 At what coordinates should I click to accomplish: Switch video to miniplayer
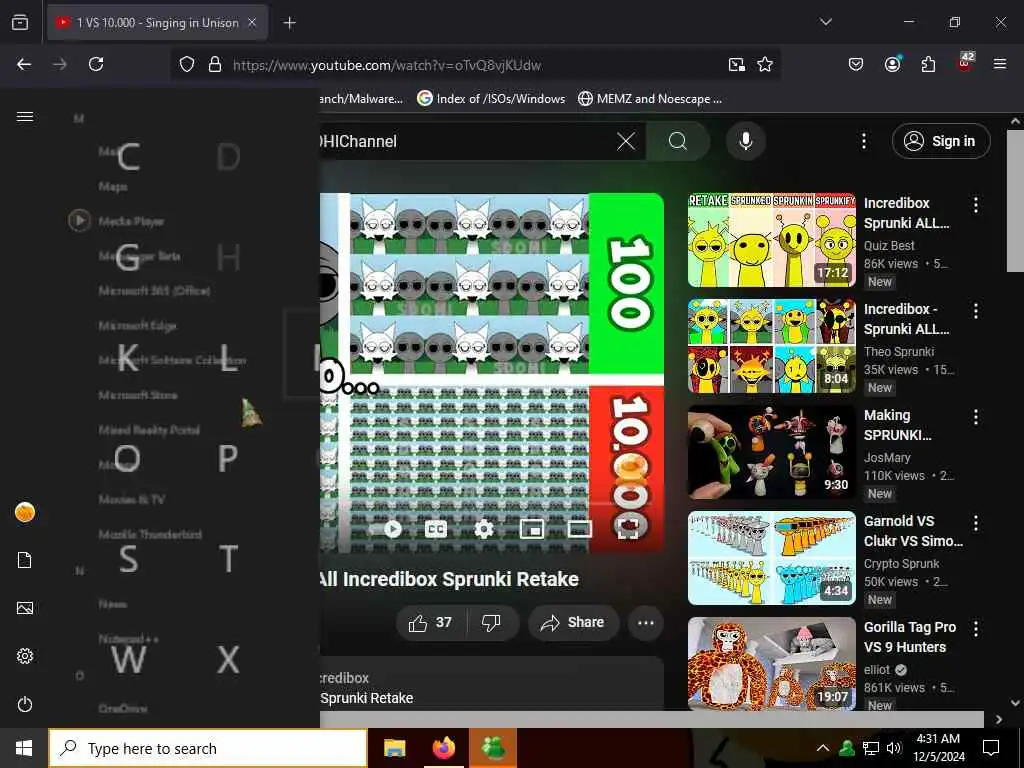click(532, 529)
